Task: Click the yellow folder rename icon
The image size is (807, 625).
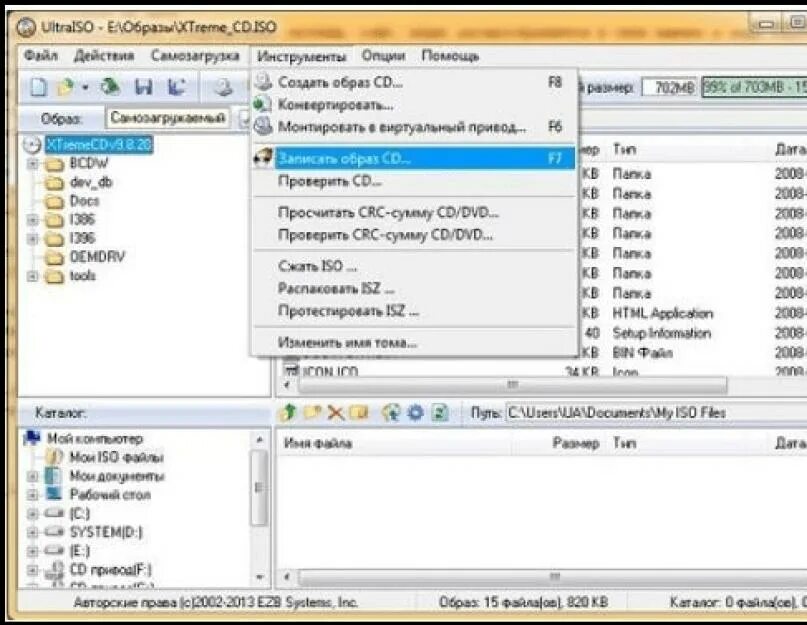Action: point(359,412)
